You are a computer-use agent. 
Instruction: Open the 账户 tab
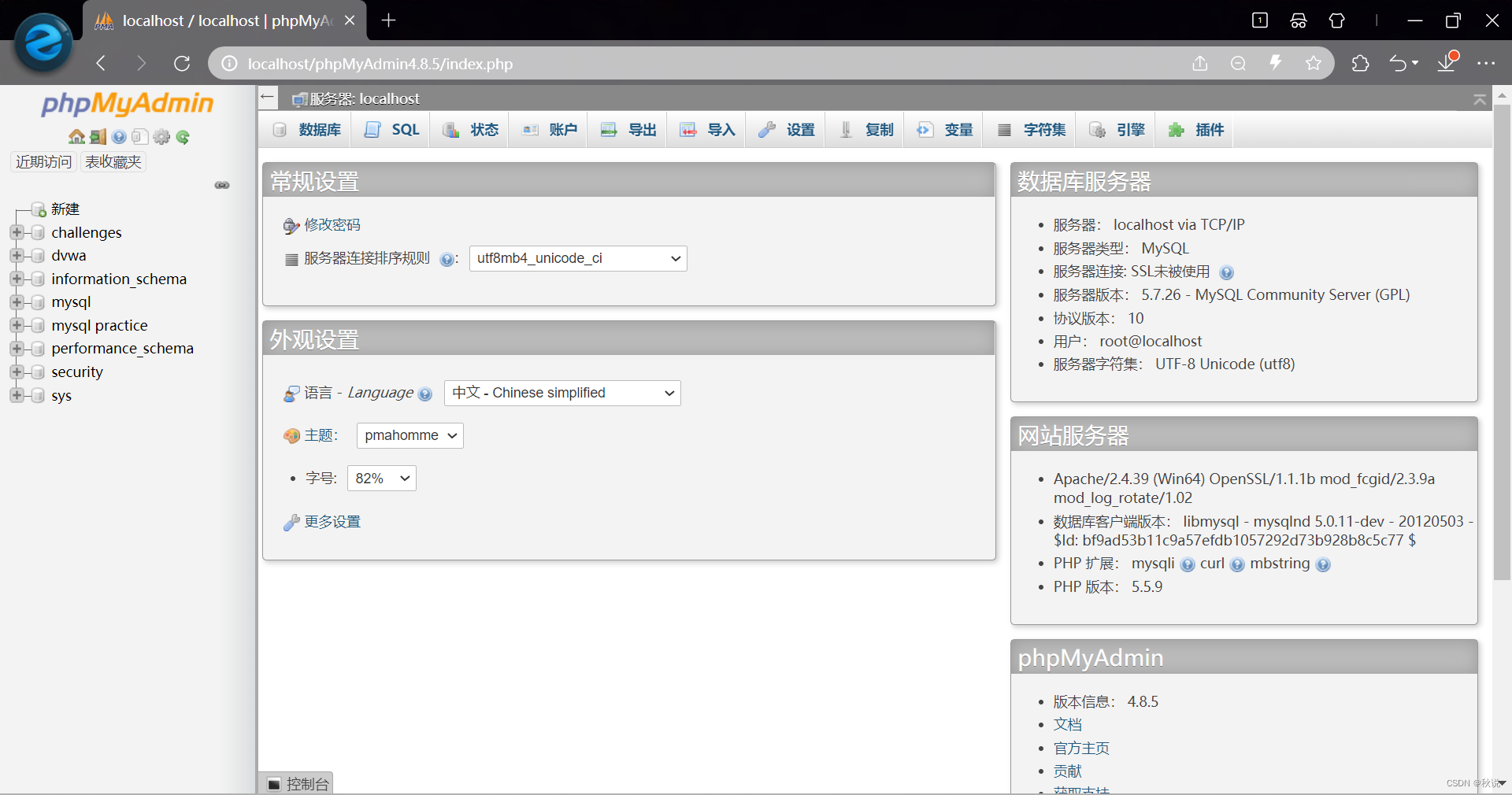[549, 130]
